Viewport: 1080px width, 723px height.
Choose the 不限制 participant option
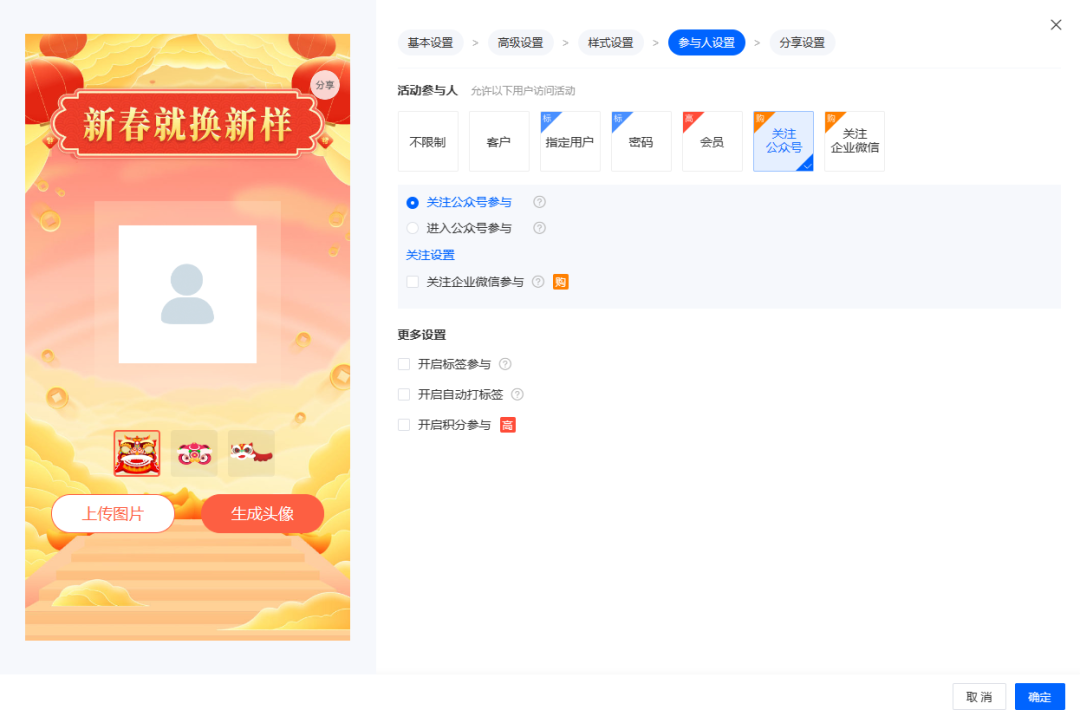coord(428,141)
